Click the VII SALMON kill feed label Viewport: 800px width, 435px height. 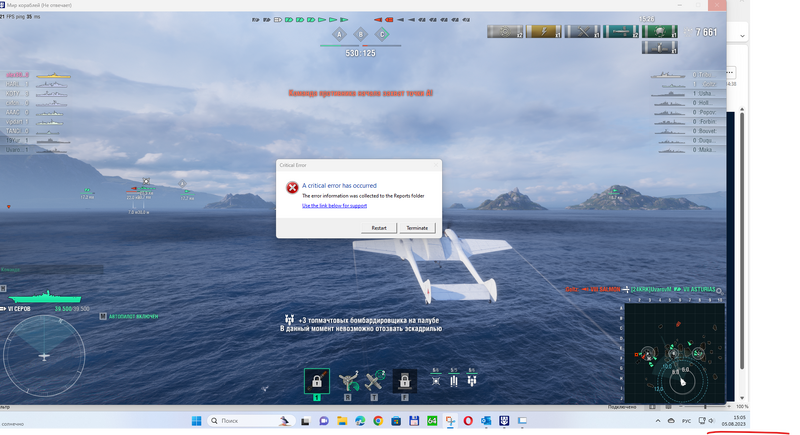pyautogui.click(x=604, y=289)
